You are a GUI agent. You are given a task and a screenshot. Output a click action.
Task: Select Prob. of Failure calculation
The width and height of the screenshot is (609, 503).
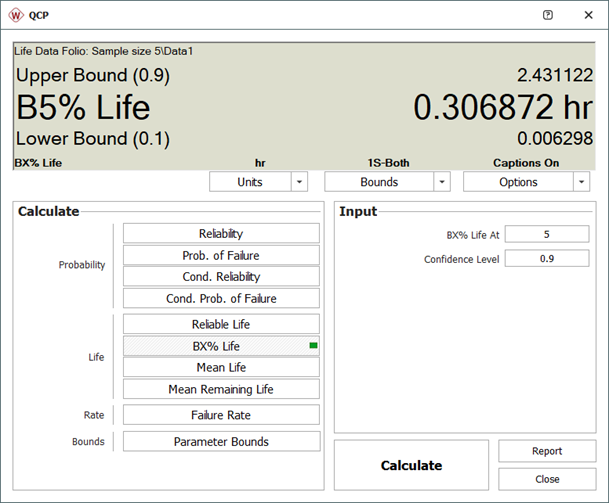pyautogui.click(x=221, y=255)
